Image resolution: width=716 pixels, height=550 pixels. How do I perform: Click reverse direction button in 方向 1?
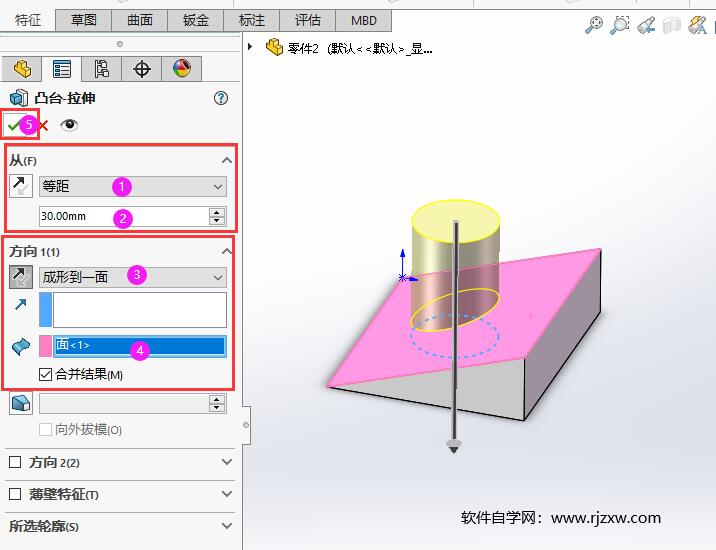pos(21,277)
